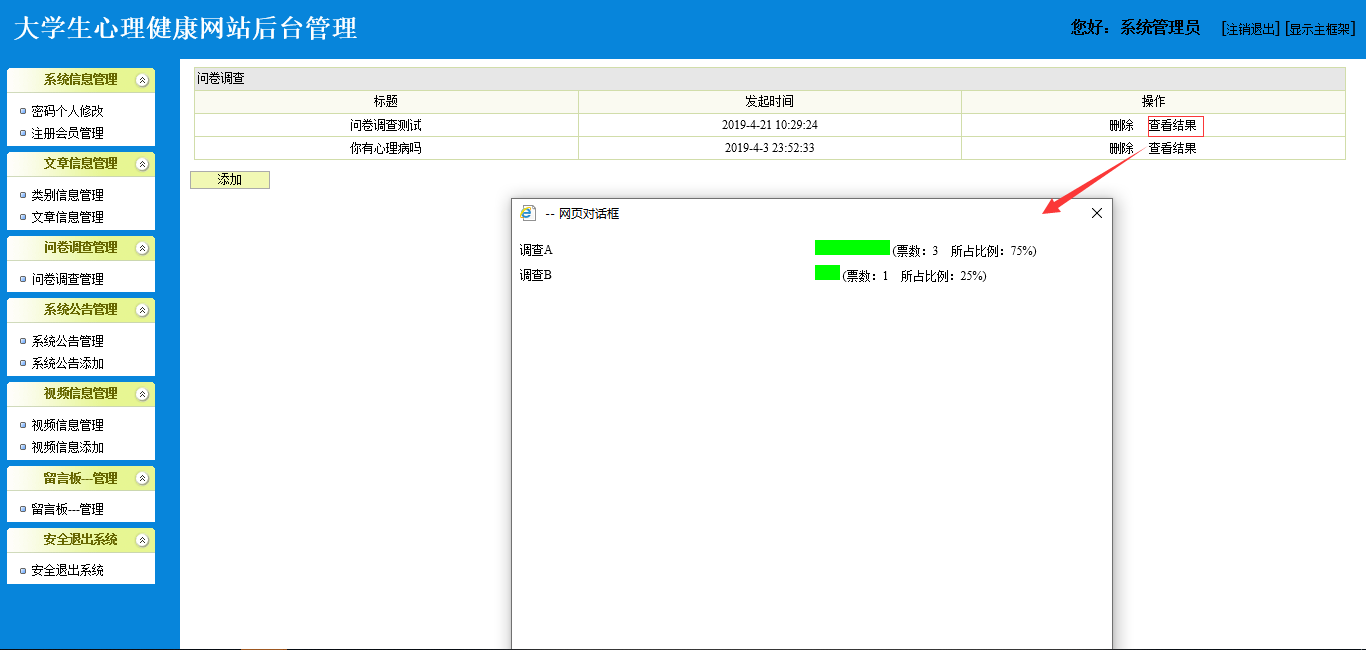The width and height of the screenshot is (1366, 650).
Task: Click the 调查A label in dialog
Action: 536,250
